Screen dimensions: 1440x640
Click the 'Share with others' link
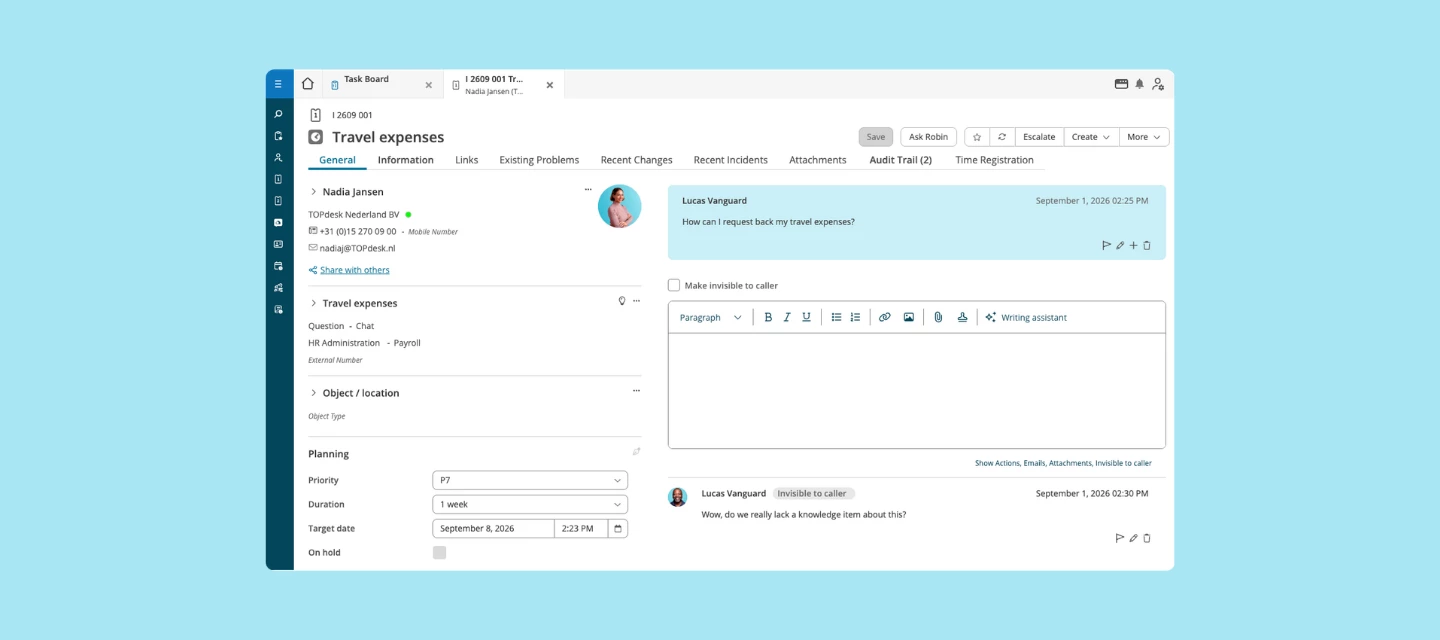coord(355,270)
